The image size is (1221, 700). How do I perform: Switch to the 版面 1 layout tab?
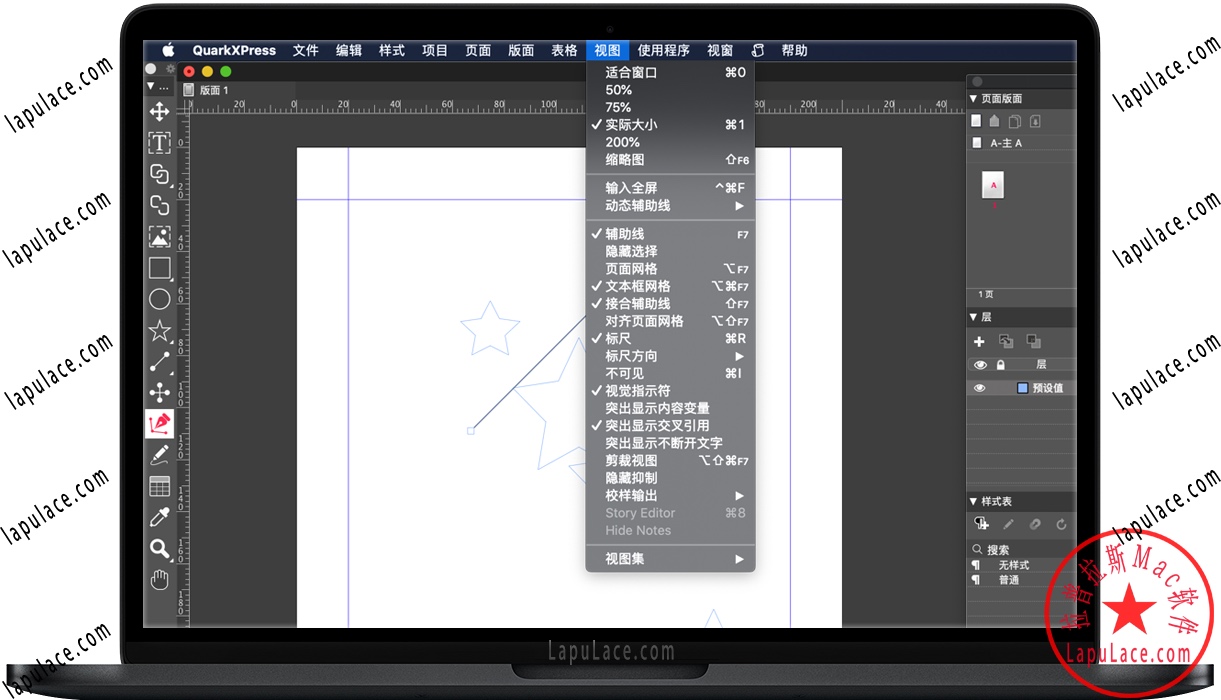[x=213, y=89]
